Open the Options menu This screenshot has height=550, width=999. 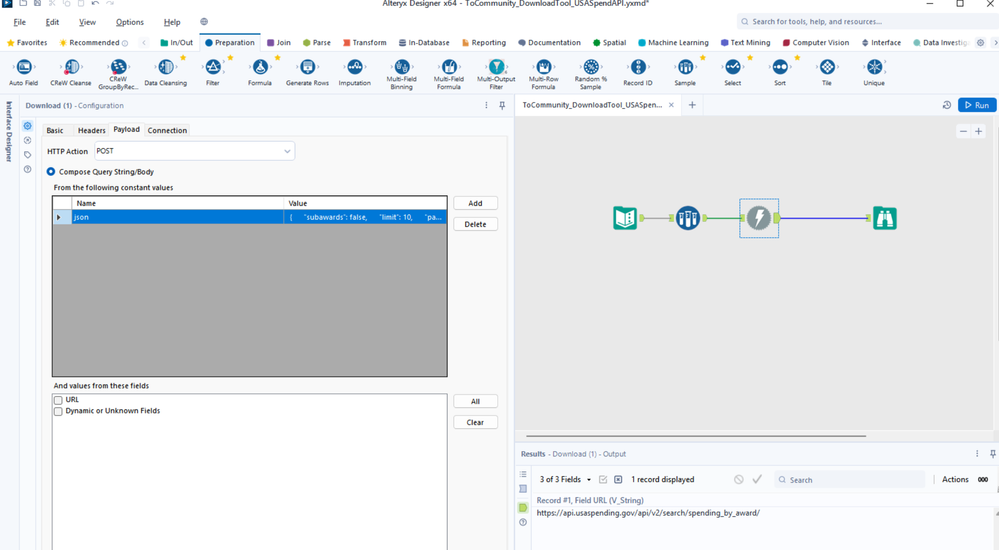tap(129, 22)
